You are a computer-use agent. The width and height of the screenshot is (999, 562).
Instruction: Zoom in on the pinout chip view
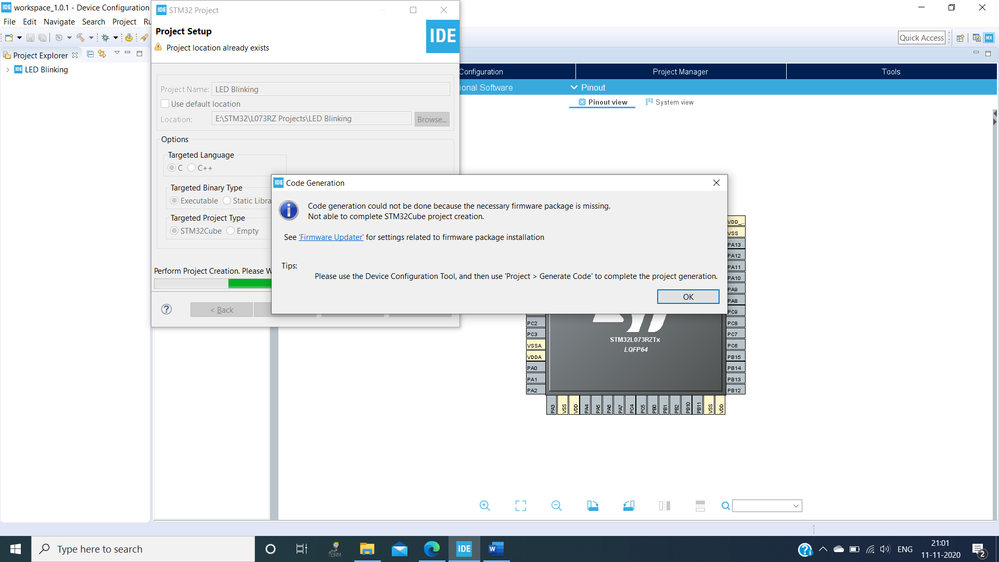click(x=485, y=505)
